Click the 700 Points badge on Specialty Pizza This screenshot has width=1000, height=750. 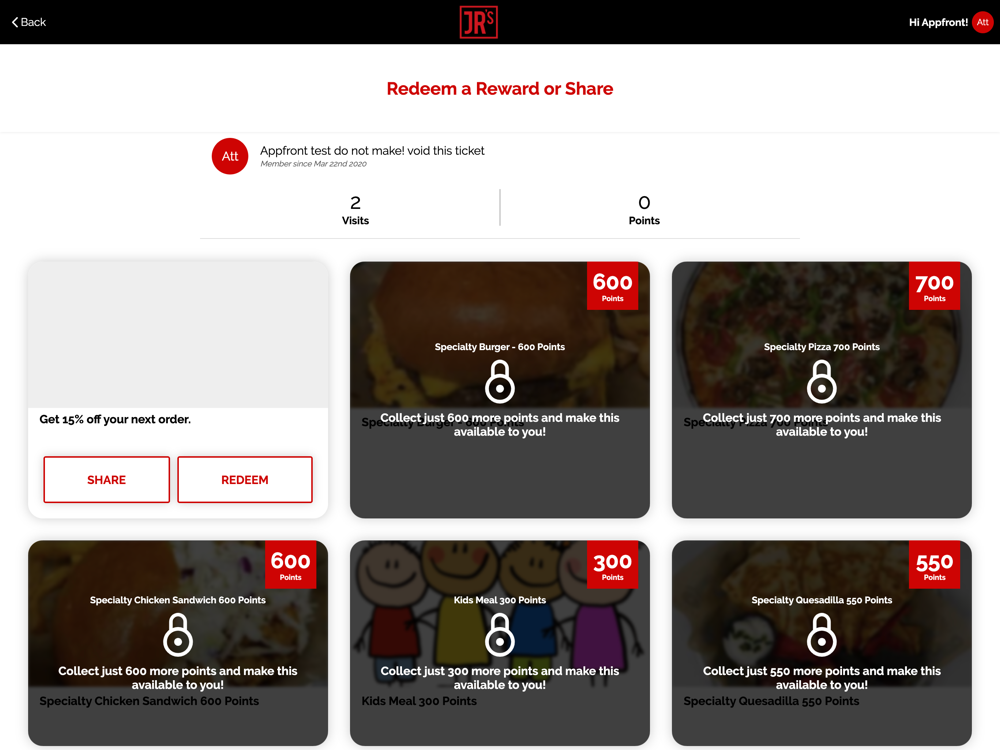934,286
